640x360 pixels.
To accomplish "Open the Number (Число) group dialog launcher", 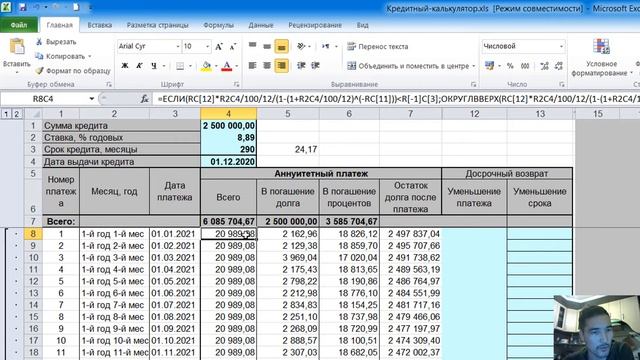I will click(562, 84).
